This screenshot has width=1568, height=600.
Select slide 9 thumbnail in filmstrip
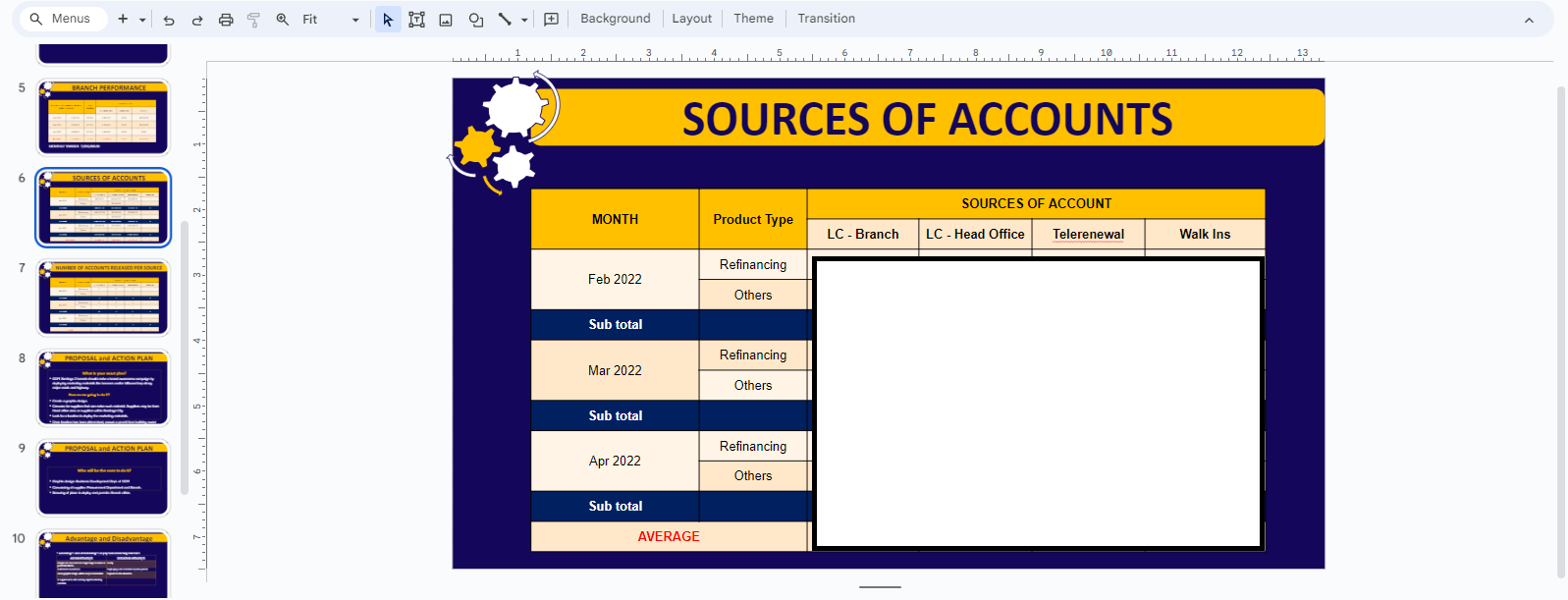point(103,478)
